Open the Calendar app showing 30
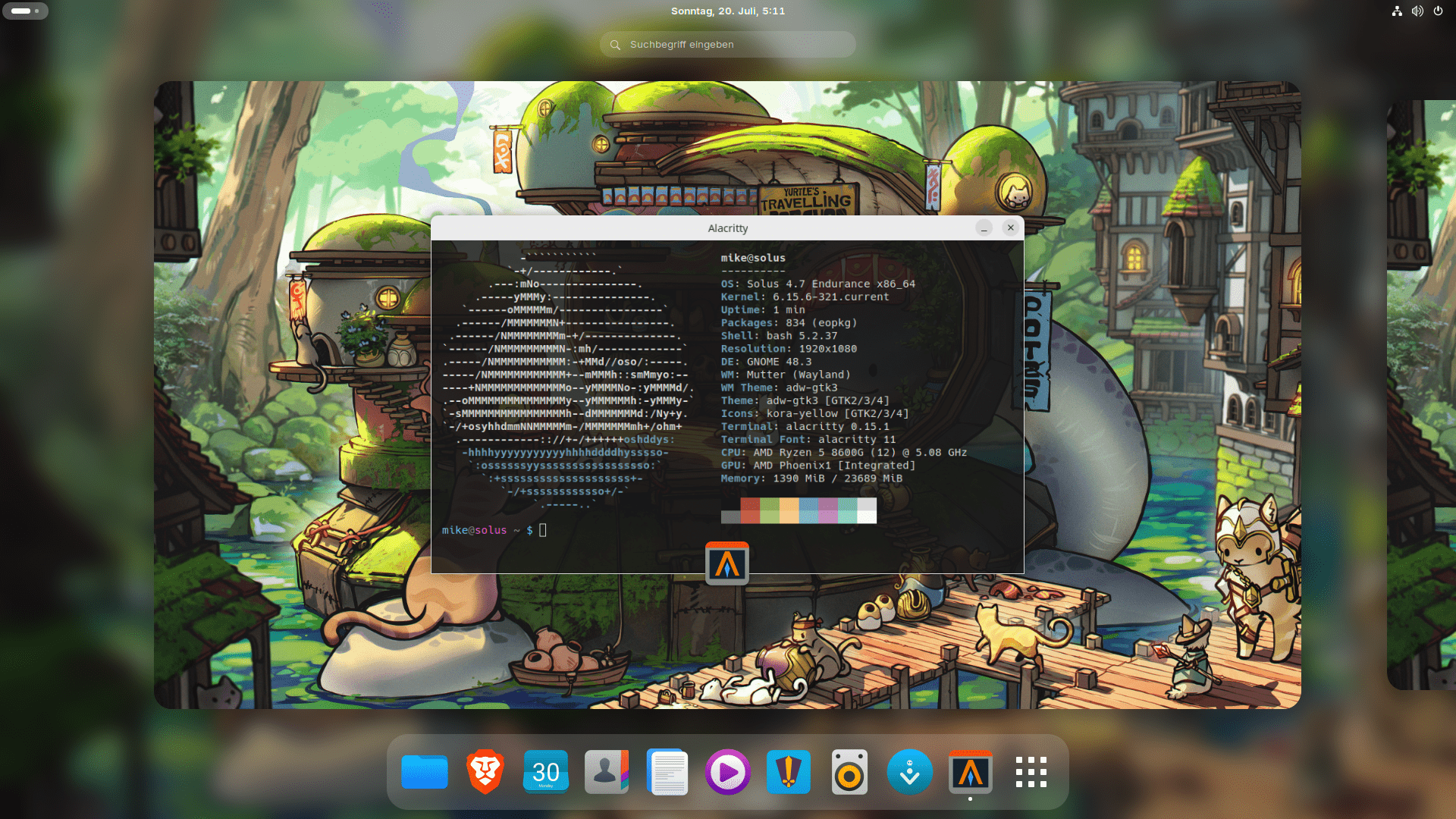 (546, 772)
